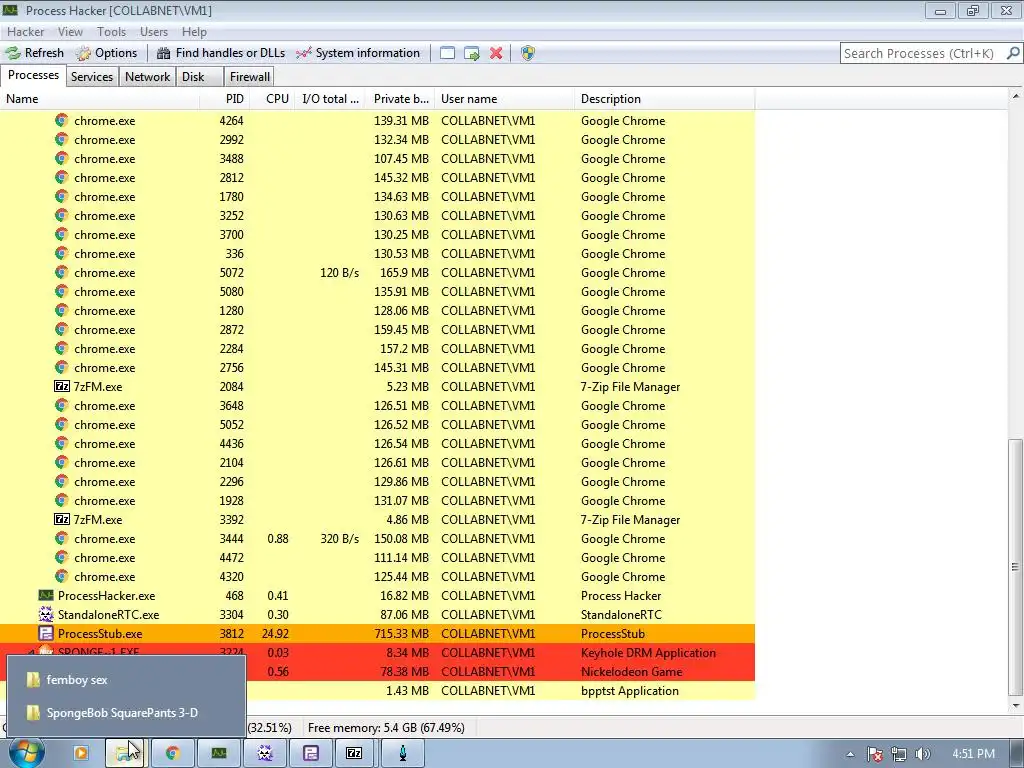Select the ProcessStub.exe process name
The width and height of the screenshot is (1024, 768).
[x=100, y=633]
